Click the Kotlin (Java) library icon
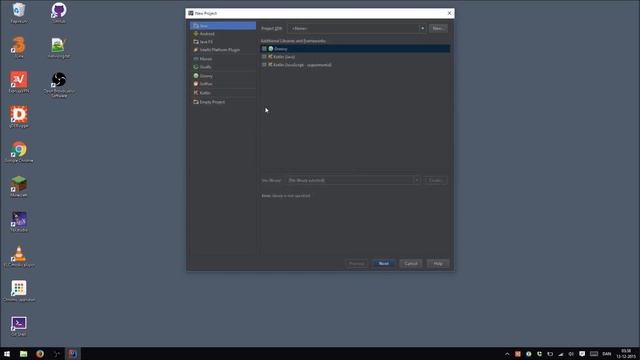Viewport: 640px width, 360px height. [270, 57]
